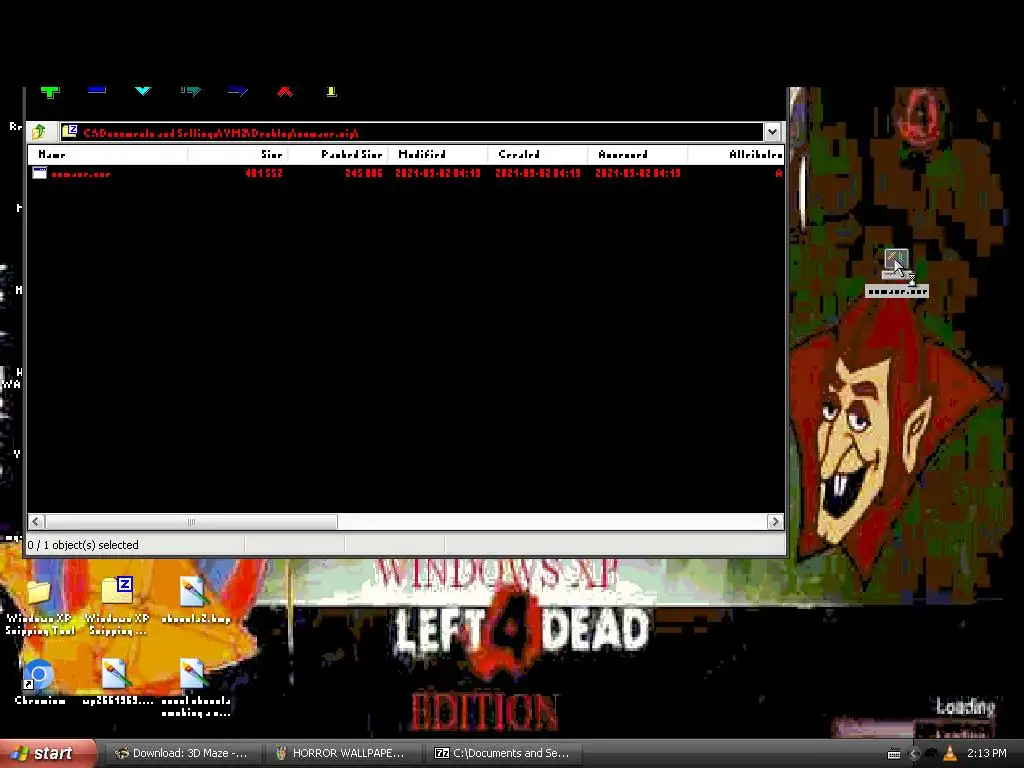
Task: Sort by the Packed Size column header
Action: (338, 155)
